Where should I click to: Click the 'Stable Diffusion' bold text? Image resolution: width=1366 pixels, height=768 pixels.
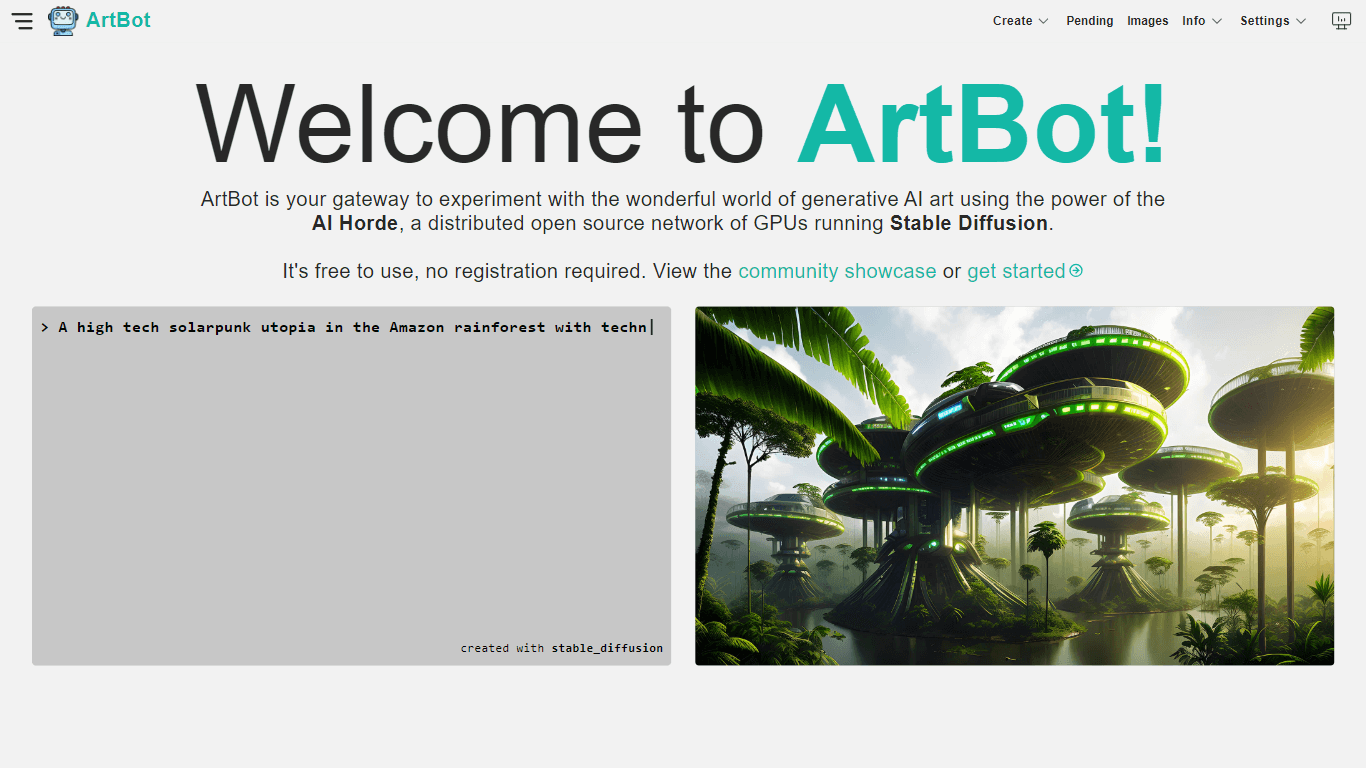pos(969,223)
